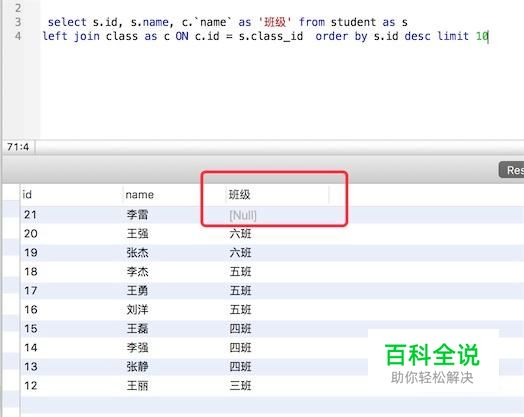Viewport: 524px width, 417px height.
Task: Select id cell 13
Action: 30,367
